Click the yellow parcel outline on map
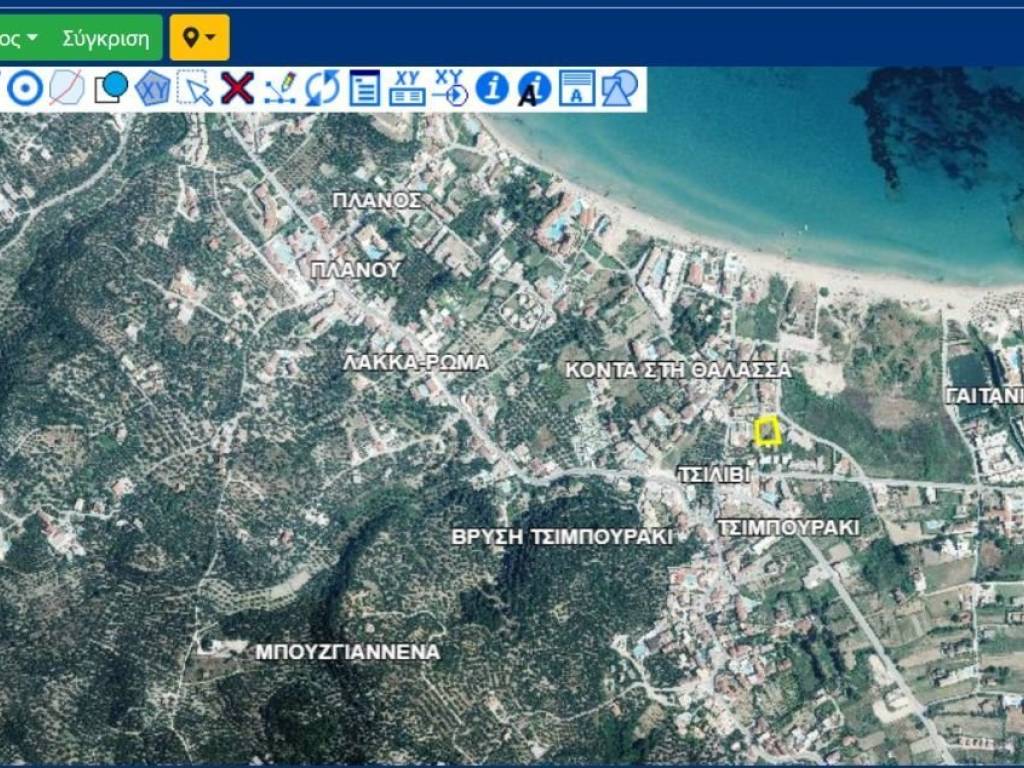 [x=767, y=431]
